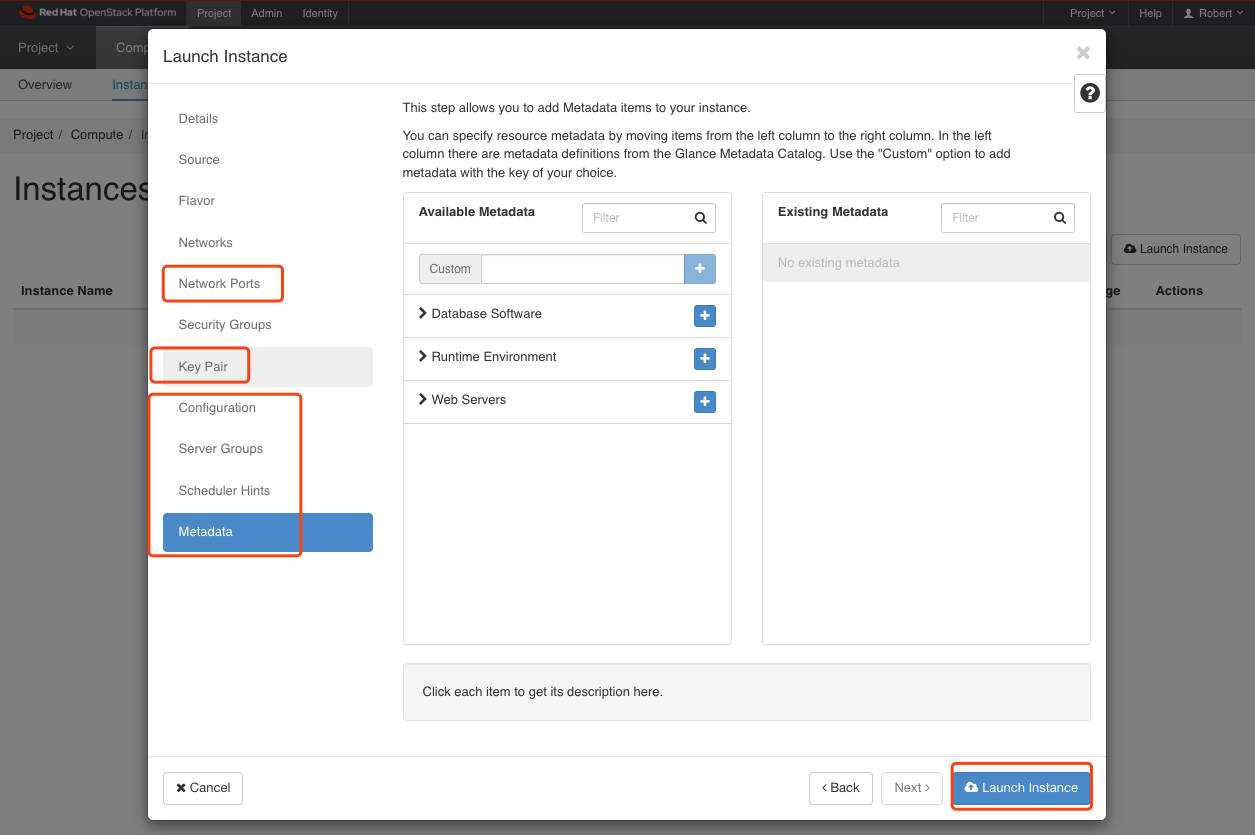
Task: Click the Custom metadata plus button
Action: click(x=699, y=269)
